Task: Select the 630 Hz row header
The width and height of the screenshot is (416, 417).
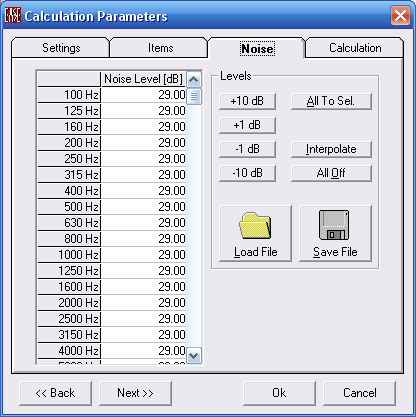Action: [69, 223]
